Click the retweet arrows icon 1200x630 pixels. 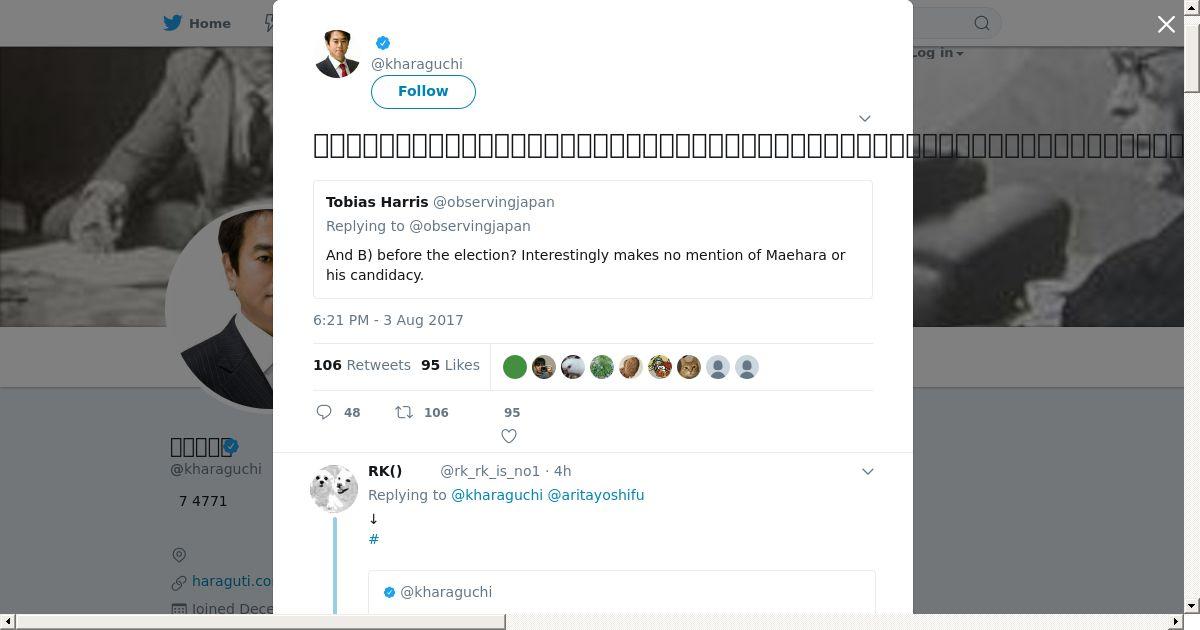[x=404, y=412]
